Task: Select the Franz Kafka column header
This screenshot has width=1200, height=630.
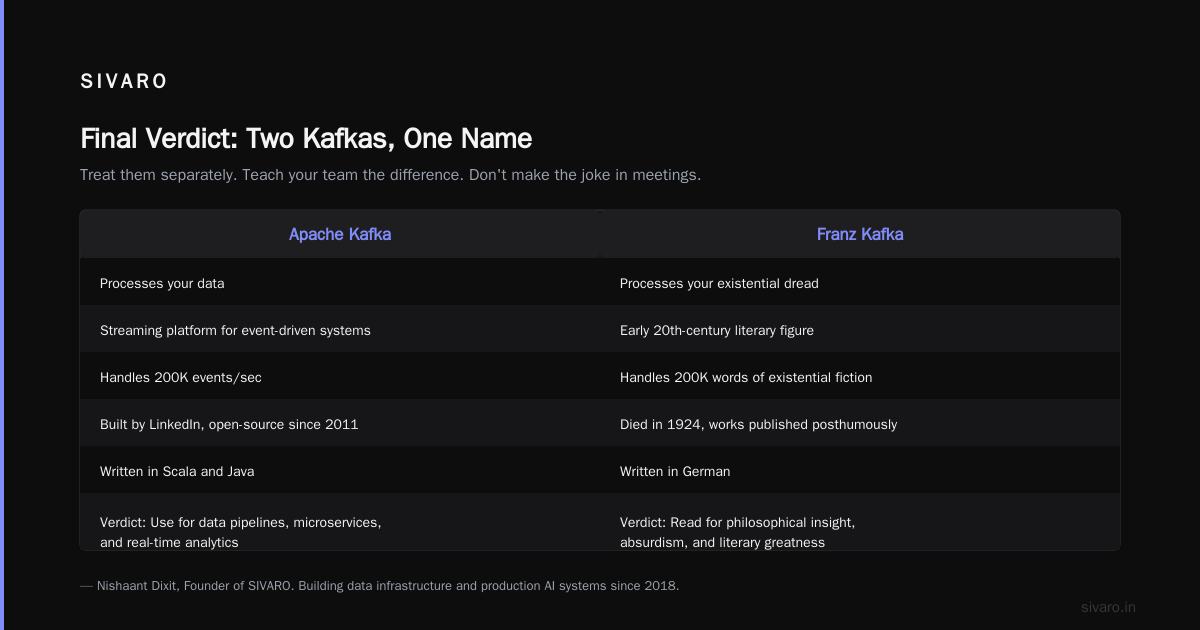Action: coord(860,234)
